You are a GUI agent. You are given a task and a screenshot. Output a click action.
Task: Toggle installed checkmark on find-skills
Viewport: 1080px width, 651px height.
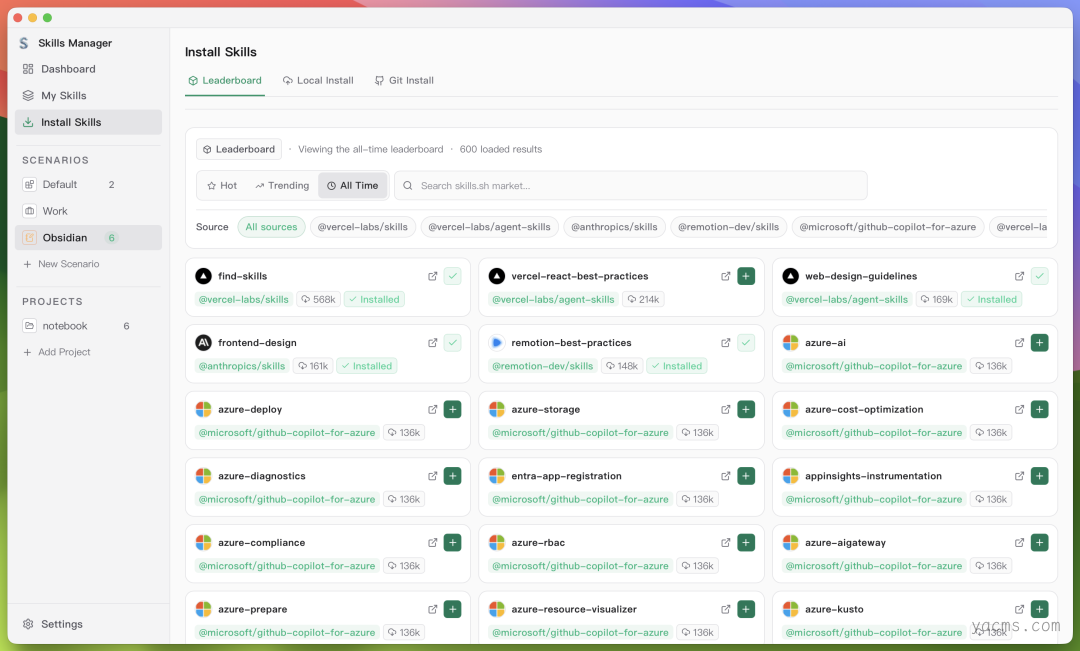453,276
